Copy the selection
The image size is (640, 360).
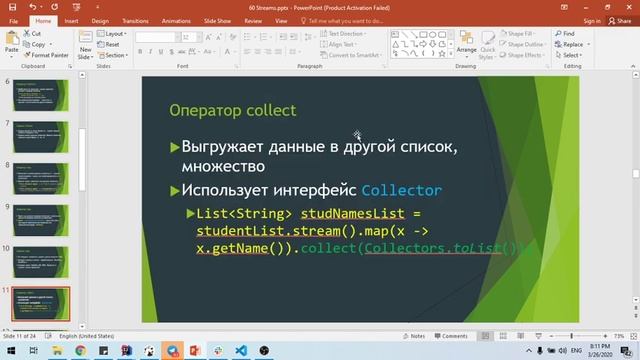[x=35, y=44]
